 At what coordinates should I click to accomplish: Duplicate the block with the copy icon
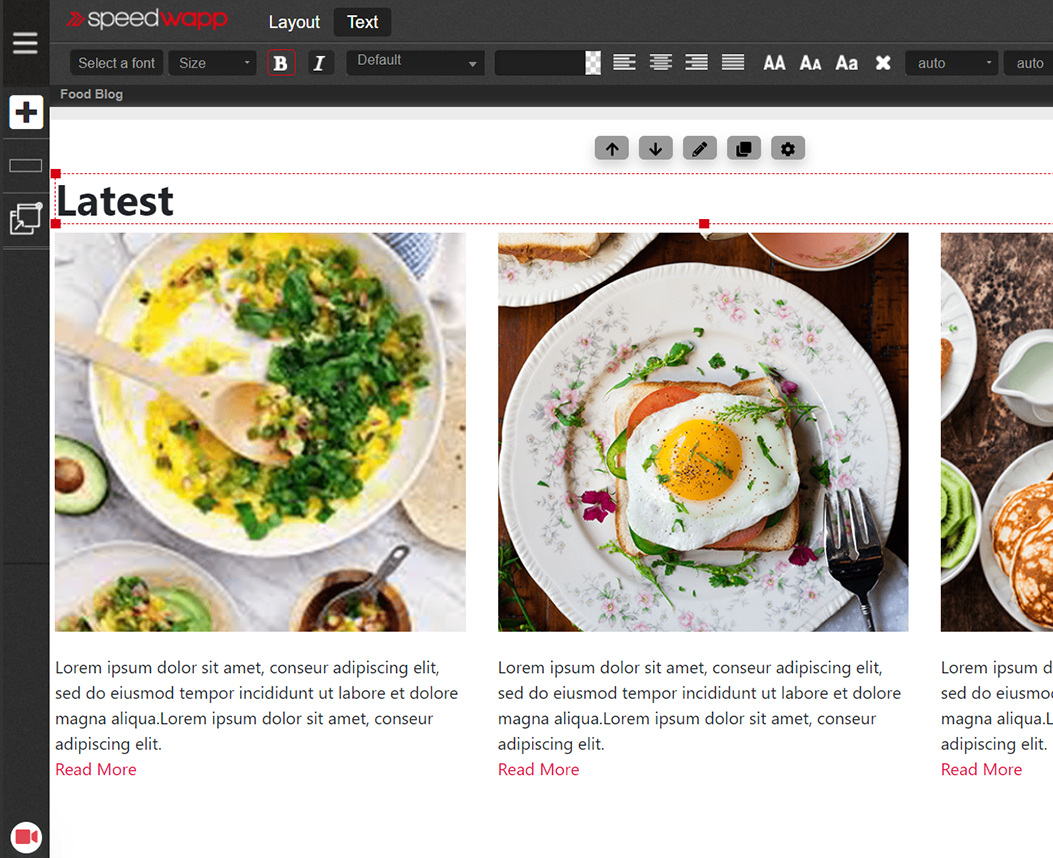743,149
